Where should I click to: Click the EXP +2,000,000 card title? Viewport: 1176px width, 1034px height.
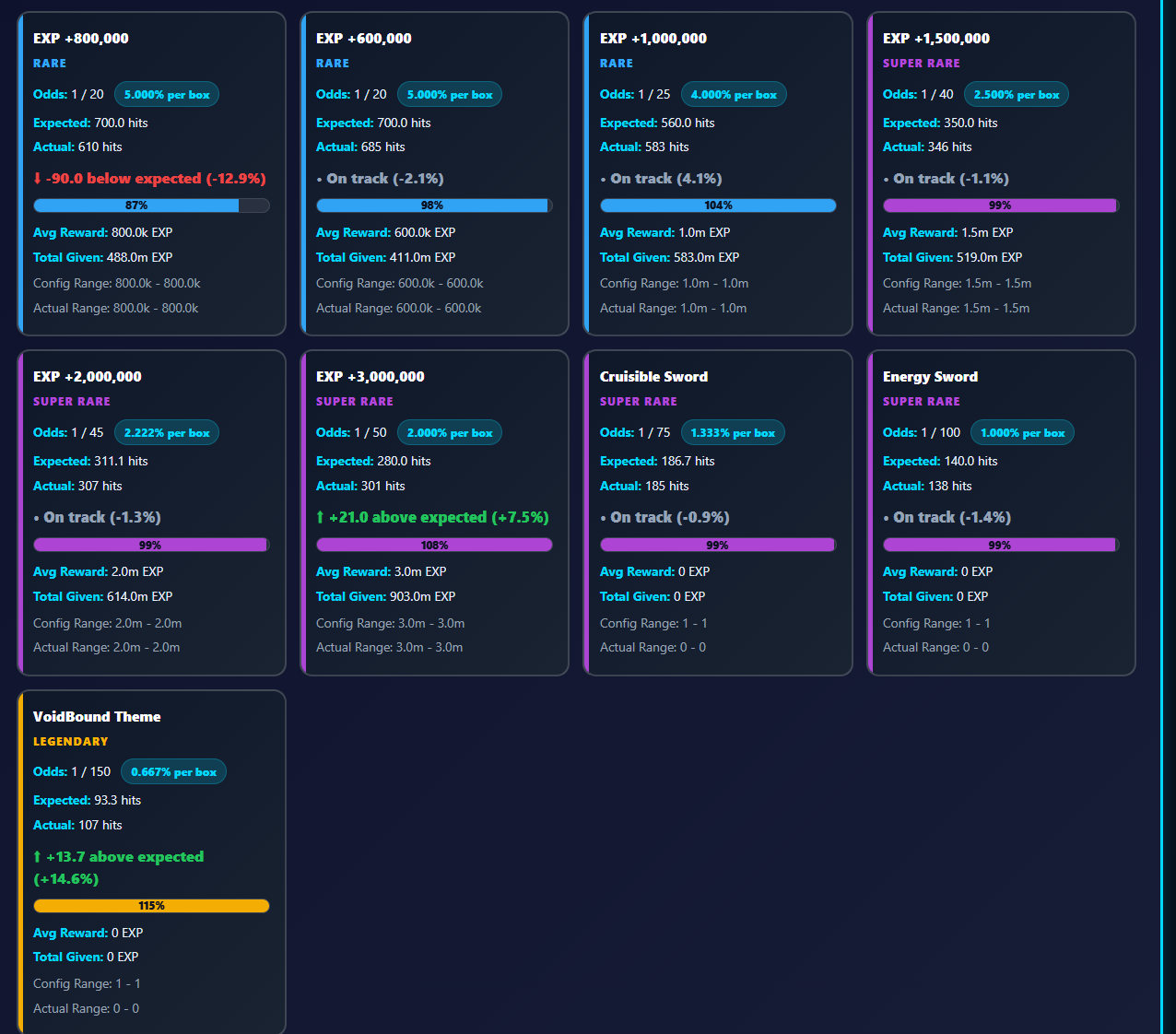(88, 377)
